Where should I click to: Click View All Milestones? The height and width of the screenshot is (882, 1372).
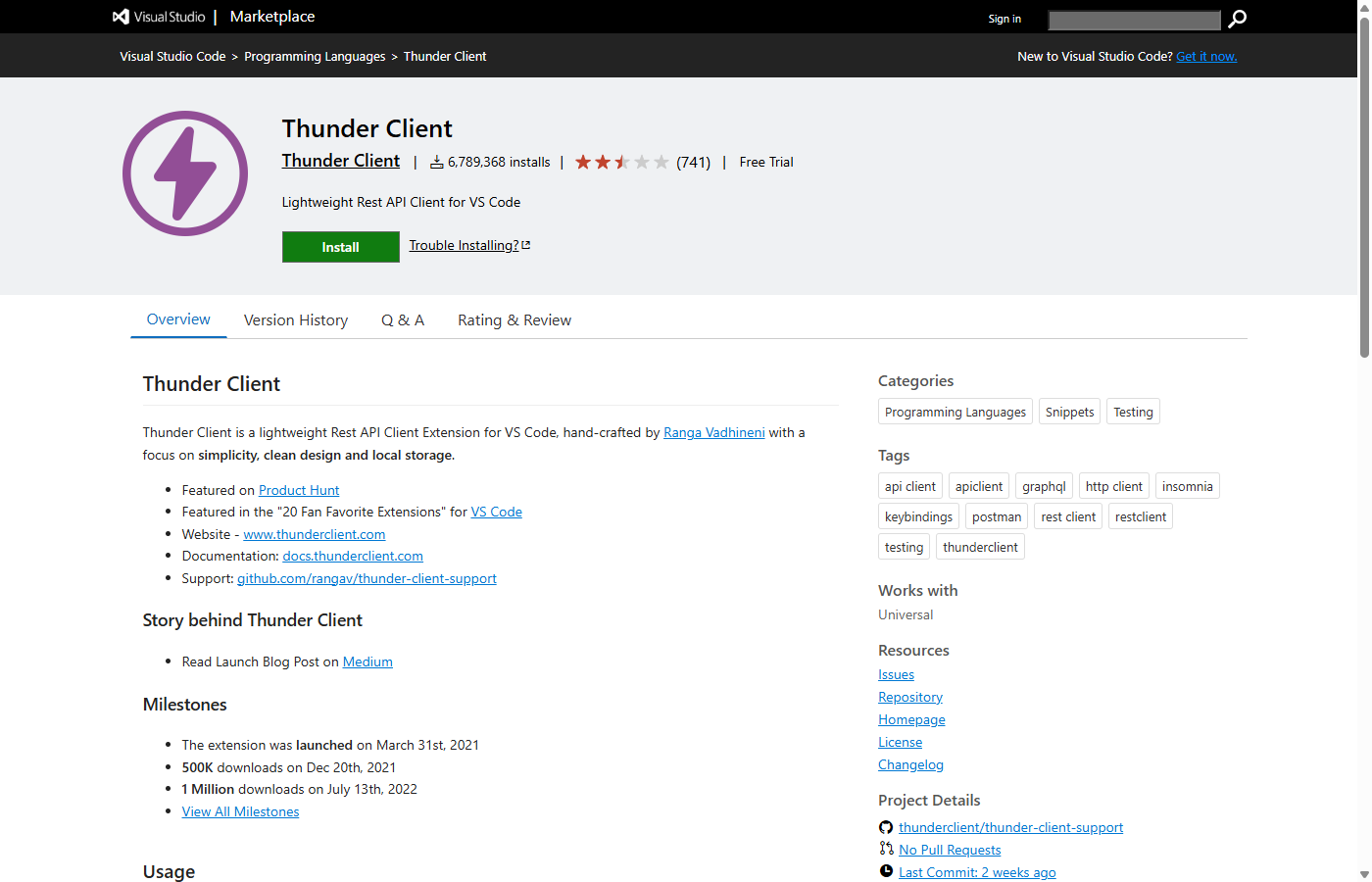click(240, 811)
